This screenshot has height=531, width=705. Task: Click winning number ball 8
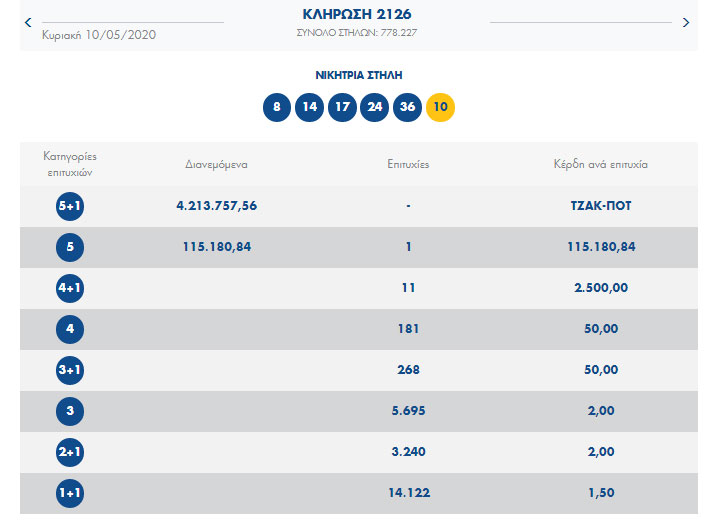point(277,108)
